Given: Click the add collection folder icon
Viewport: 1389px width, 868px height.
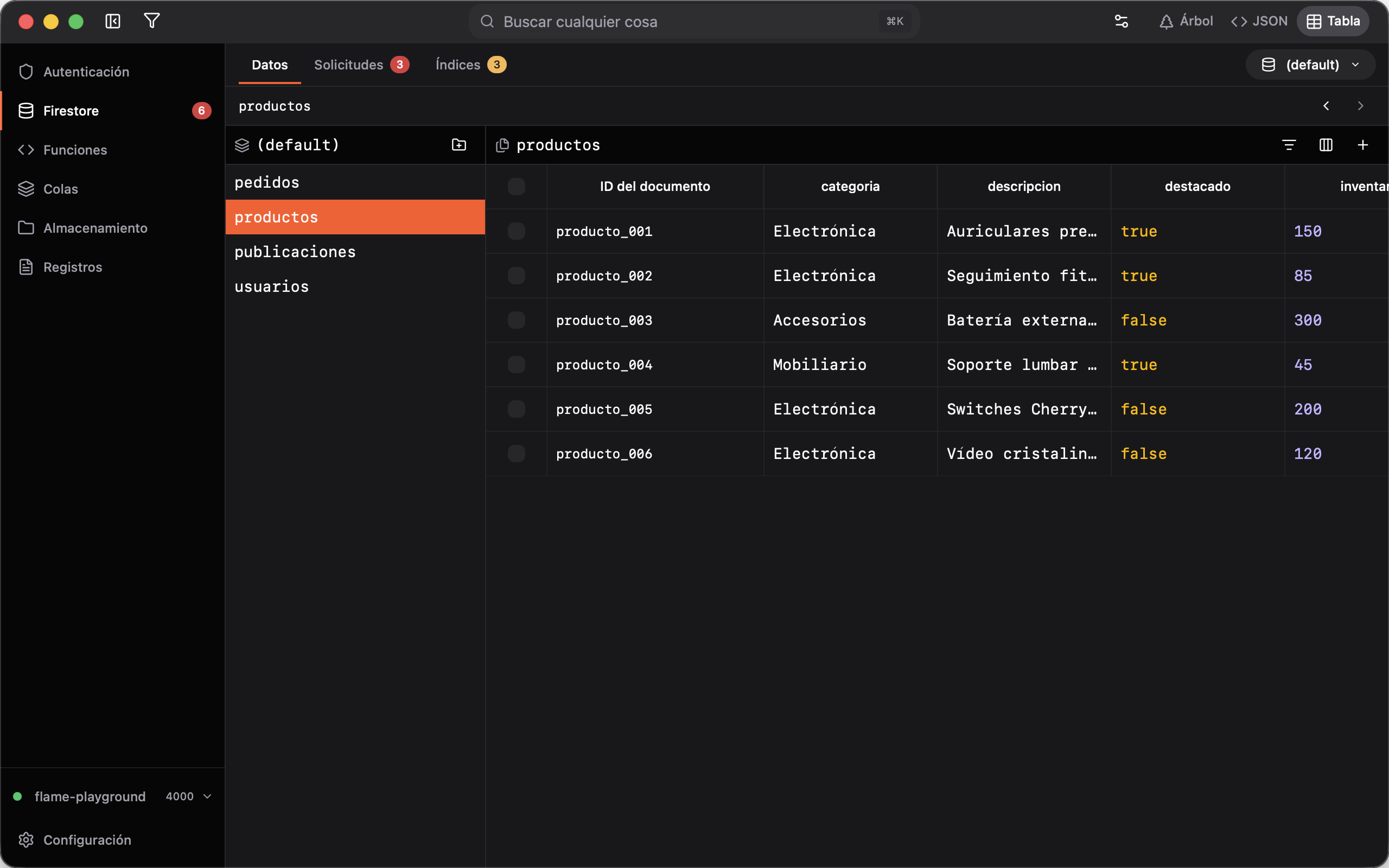Looking at the screenshot, I should pos(458,145).
